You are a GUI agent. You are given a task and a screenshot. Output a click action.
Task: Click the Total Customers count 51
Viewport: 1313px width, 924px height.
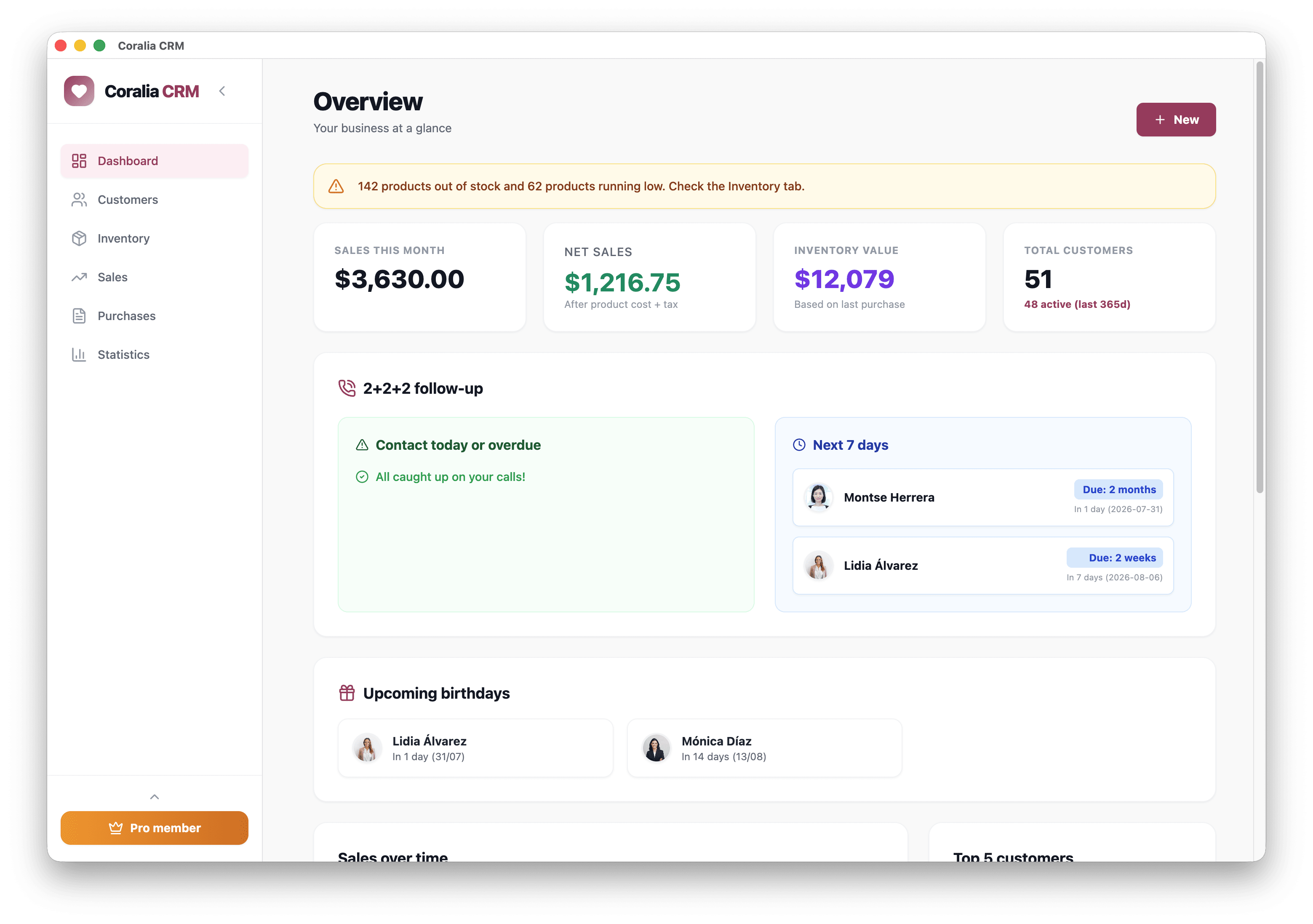[x=1038, y=279]
